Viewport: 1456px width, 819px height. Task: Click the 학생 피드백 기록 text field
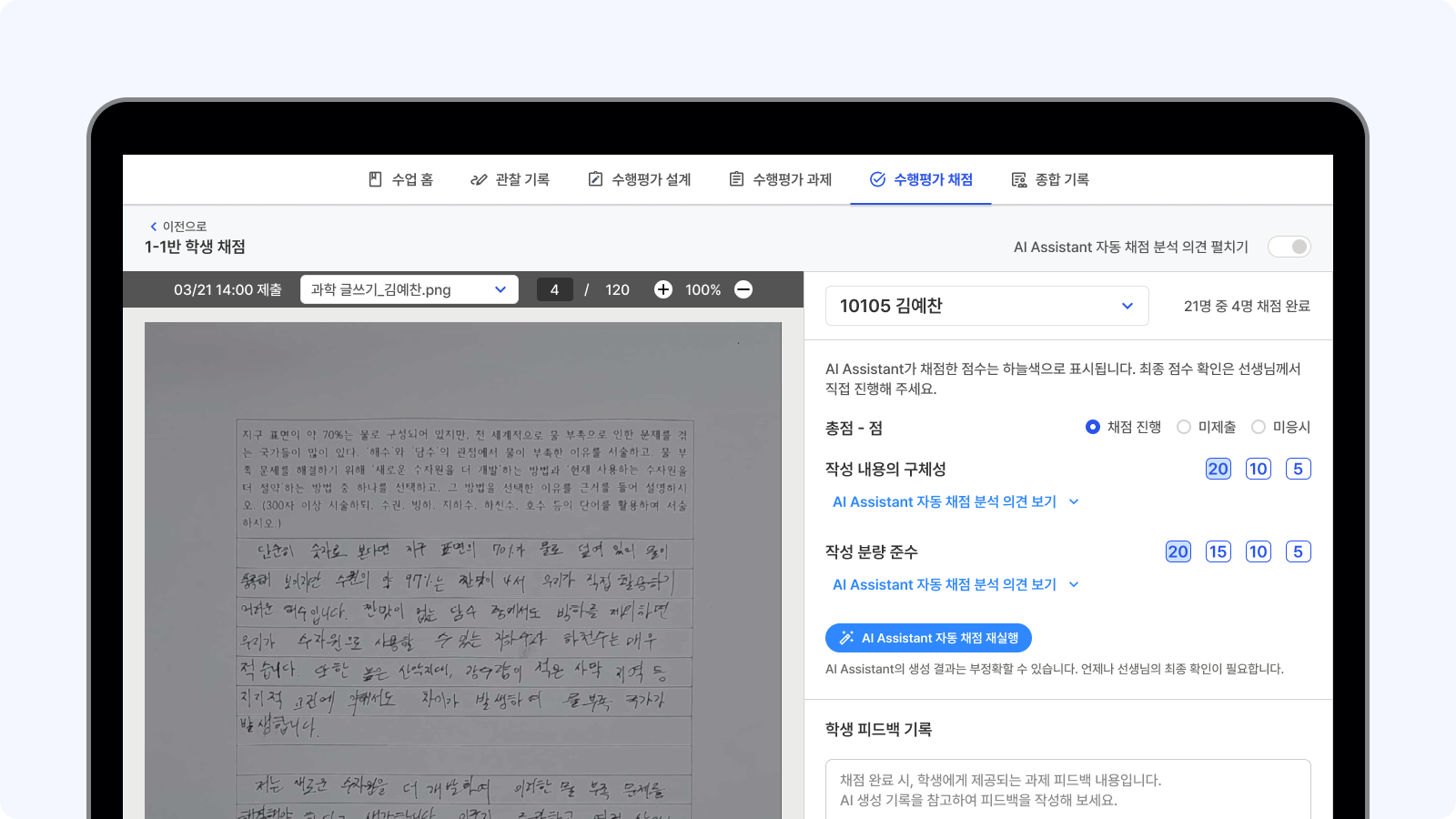point(1067,789)
